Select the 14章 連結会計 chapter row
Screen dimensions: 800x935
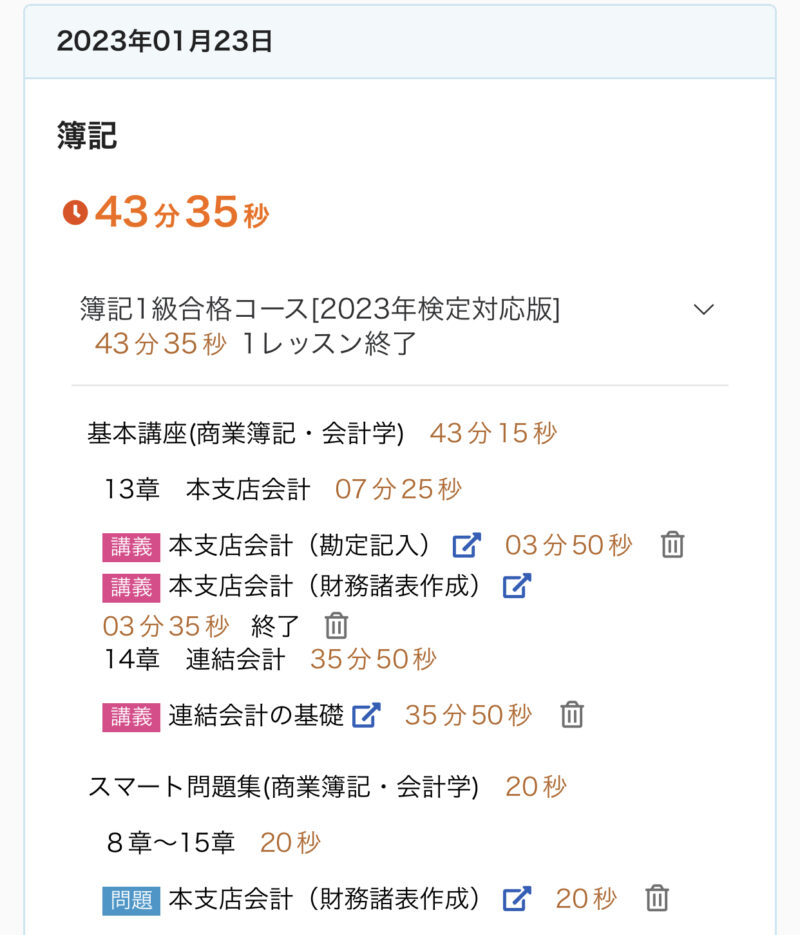click(x=195, y=659)
